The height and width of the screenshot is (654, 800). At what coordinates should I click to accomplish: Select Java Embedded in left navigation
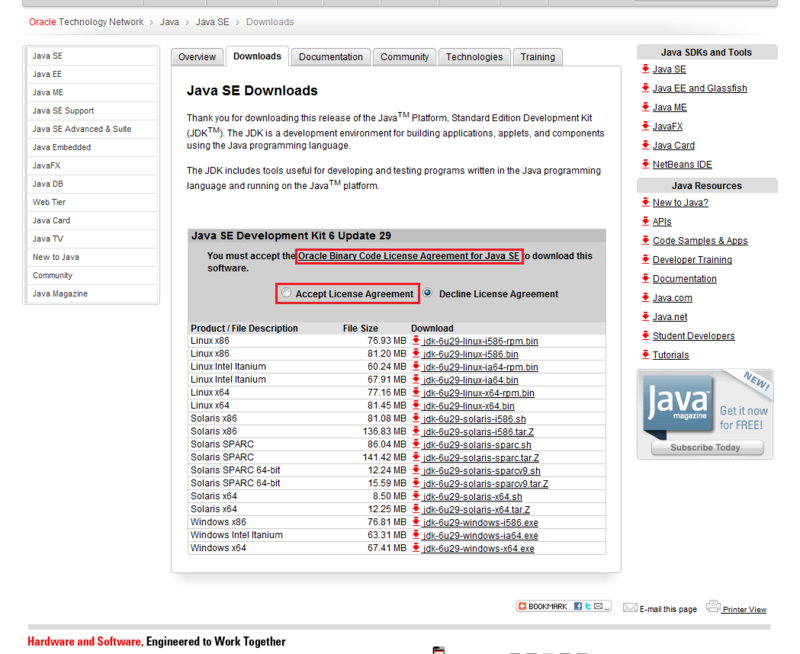click(x=92, y=147)
